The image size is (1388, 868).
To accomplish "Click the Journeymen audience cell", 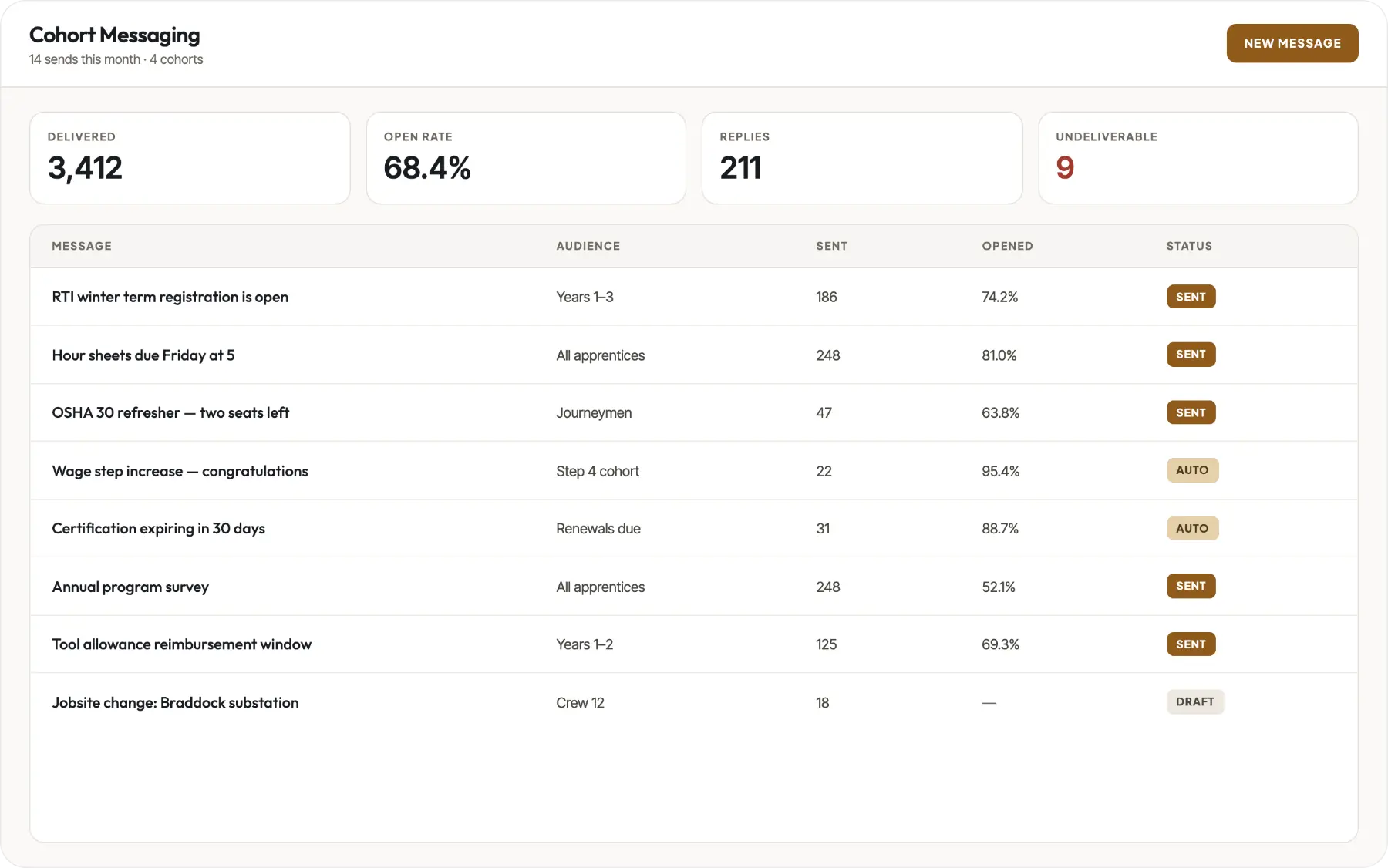I will [x=594, y=412].
